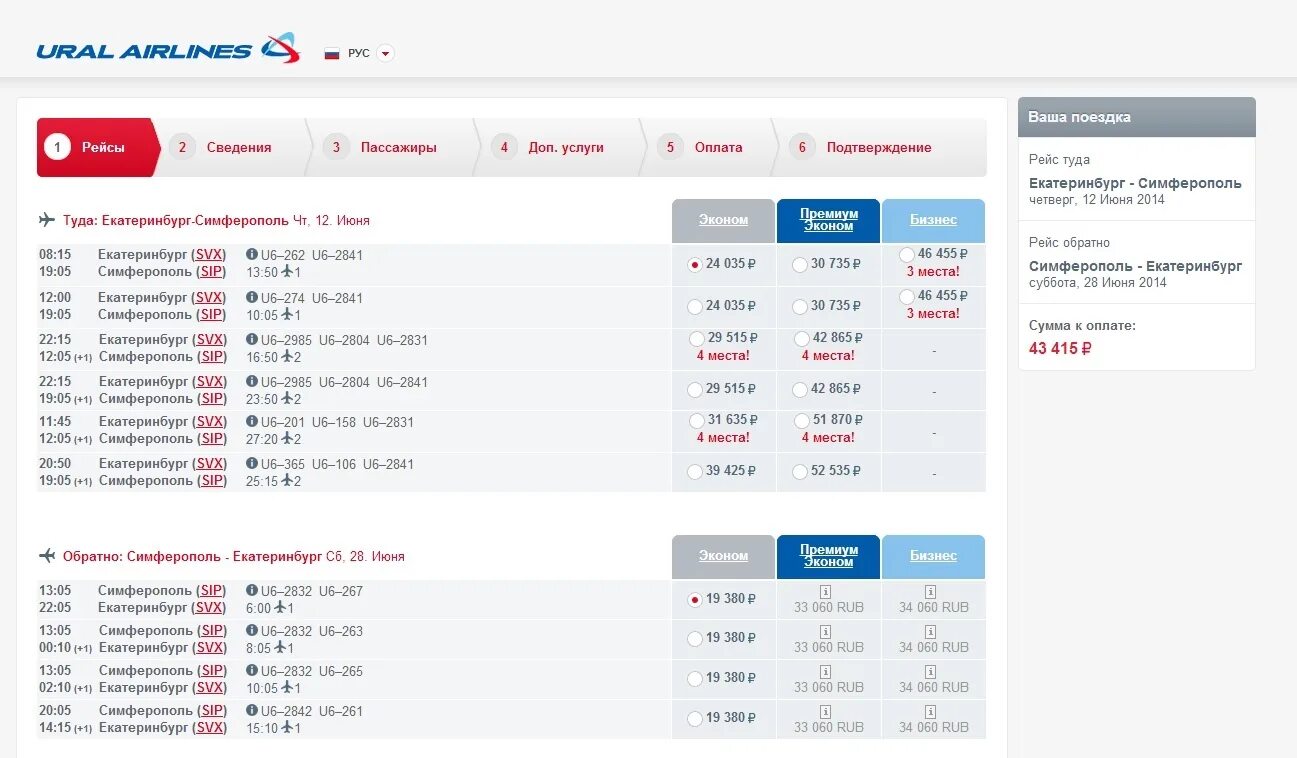
Task: Click return plane icon beside Обратно heading
Action: tap(46, 556)
